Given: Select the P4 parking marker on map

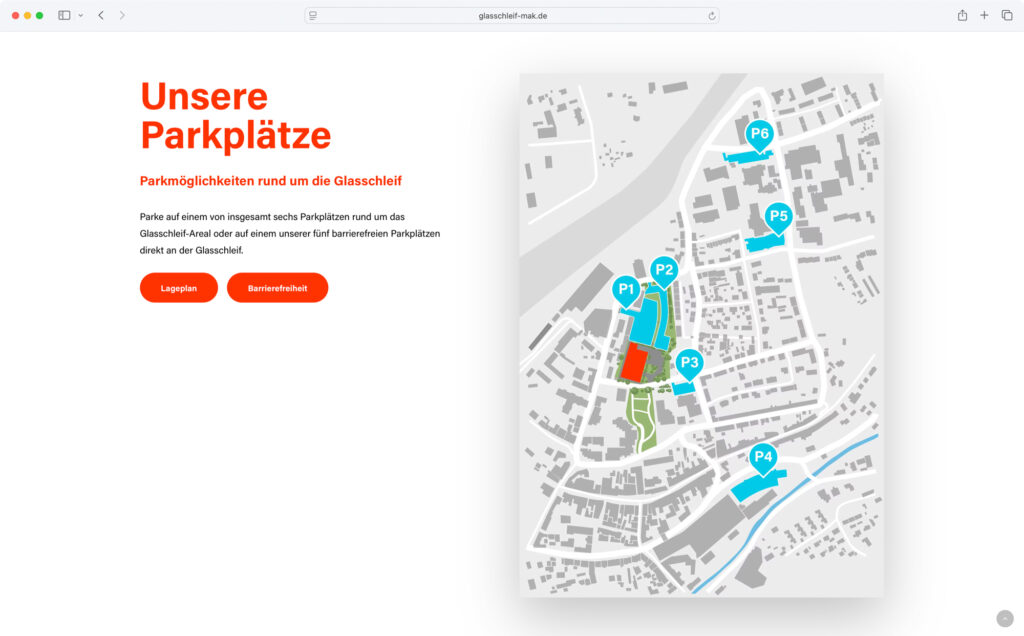Looking at the screenshot, I should [763, 458].
